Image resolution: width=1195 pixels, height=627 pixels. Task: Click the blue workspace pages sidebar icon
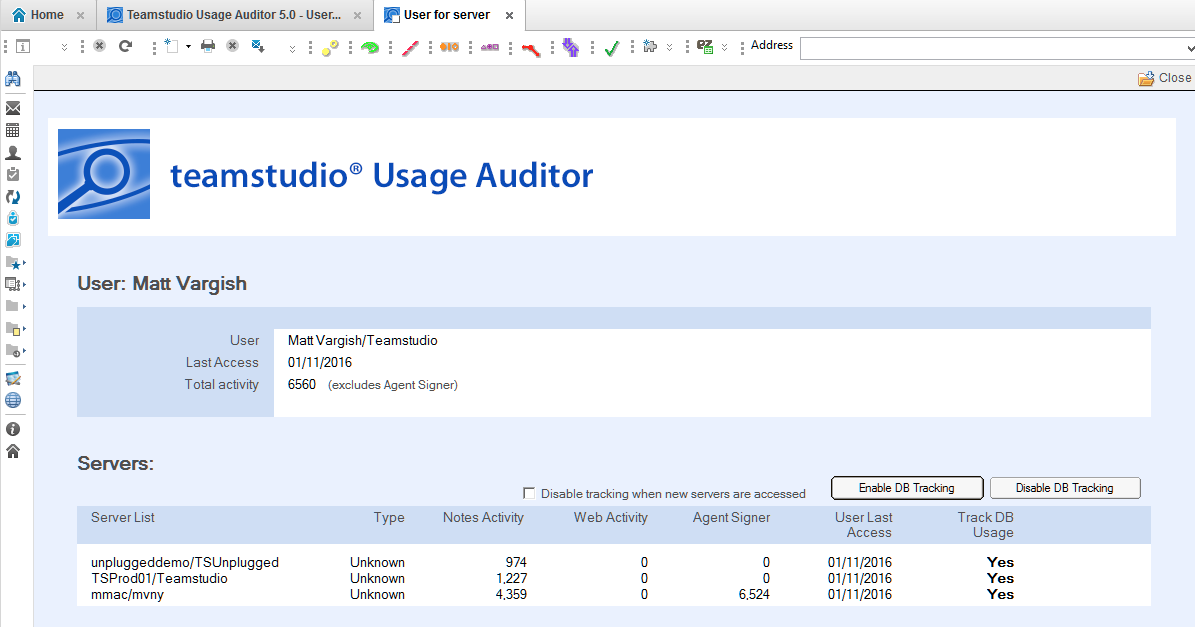[13, 241]
